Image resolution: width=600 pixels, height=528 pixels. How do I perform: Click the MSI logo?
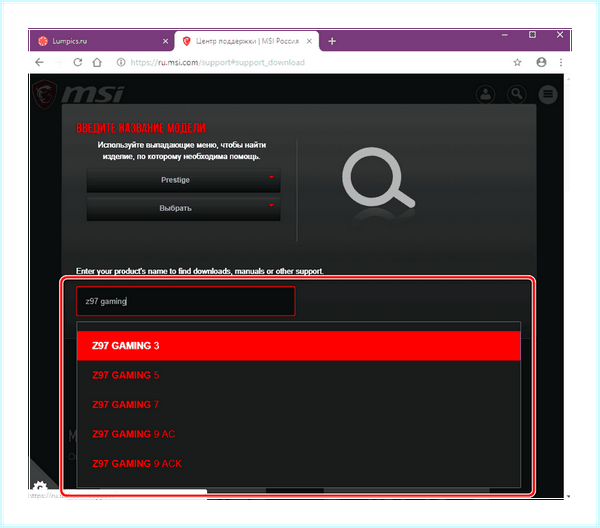(x=78, y=94)
